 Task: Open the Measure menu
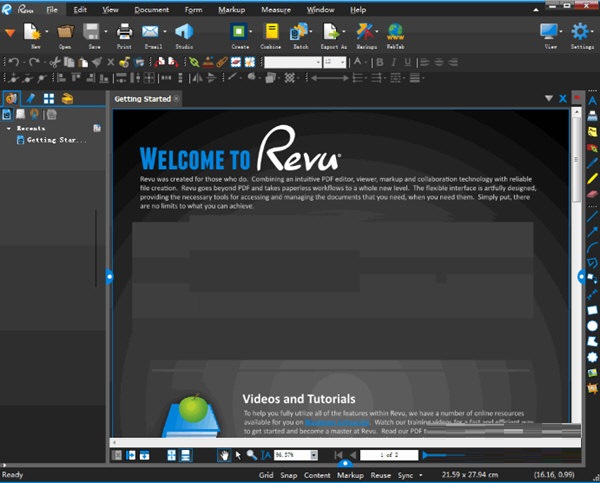(x=276, y=10)
